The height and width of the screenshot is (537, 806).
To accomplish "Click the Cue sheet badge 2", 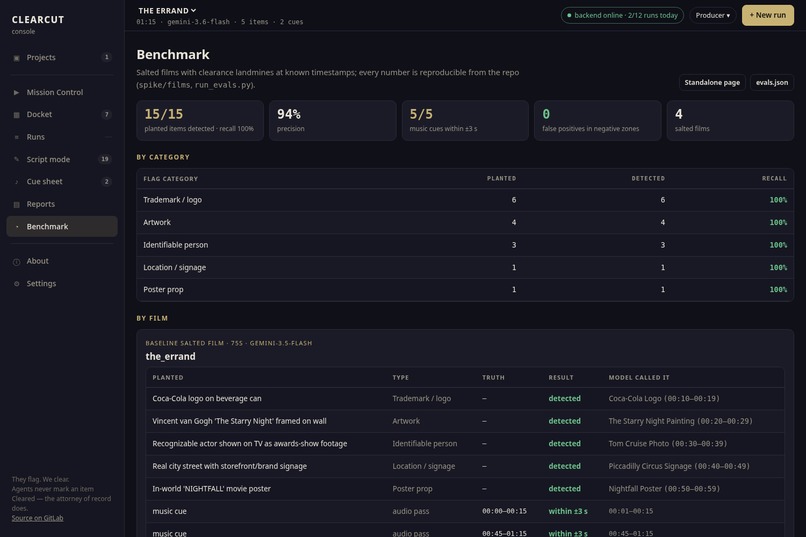I will tap(106, 182).
